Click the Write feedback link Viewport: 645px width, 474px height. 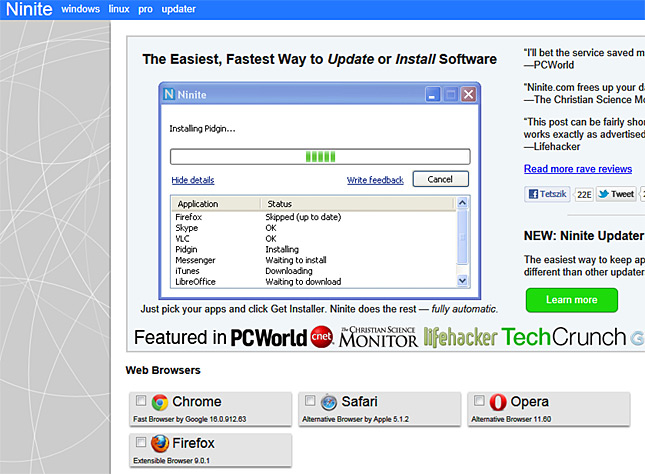coord(375,180)
